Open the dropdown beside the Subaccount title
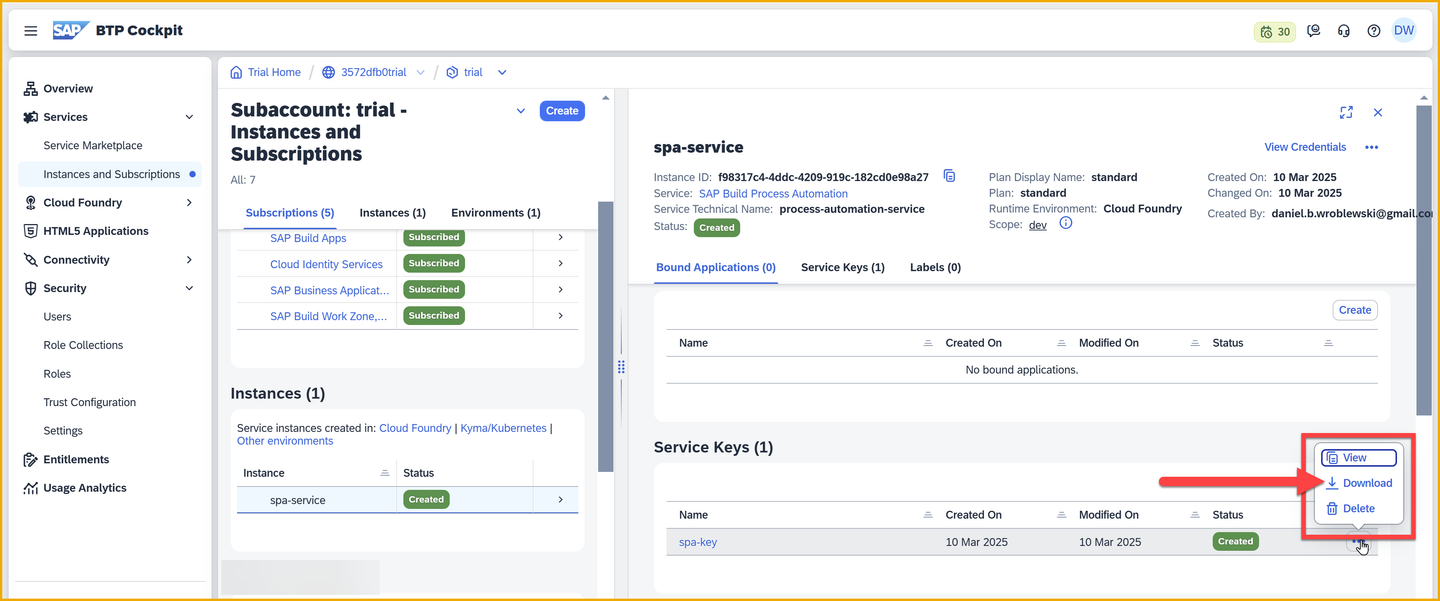1440x601 pixels. click(x=520, y=111)
